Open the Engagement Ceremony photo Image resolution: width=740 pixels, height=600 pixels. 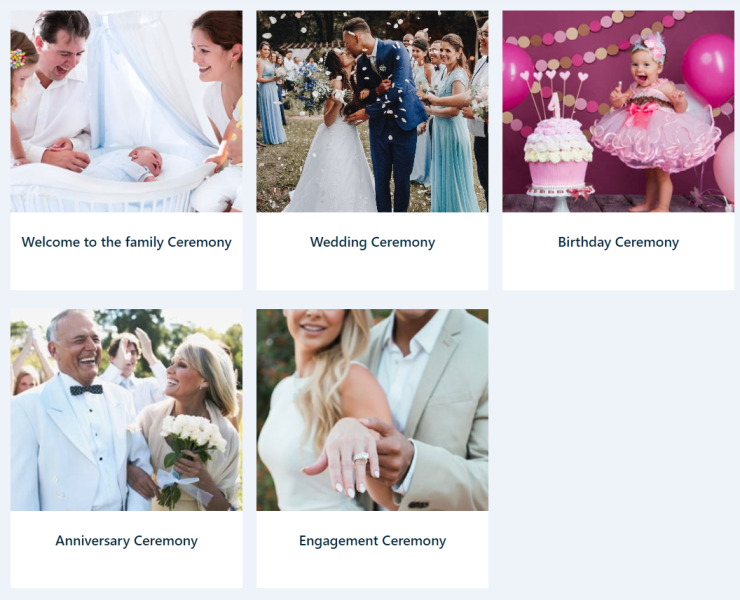372,410
